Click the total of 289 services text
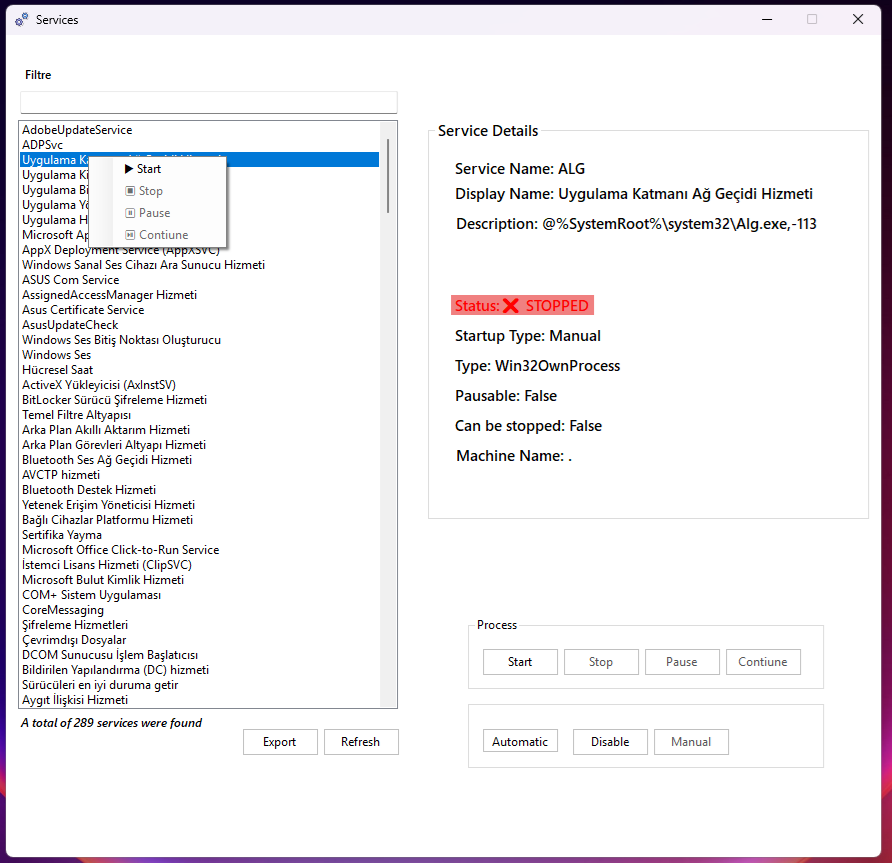The width and height of the screenshot is (892, 863). tap(112, 723)
